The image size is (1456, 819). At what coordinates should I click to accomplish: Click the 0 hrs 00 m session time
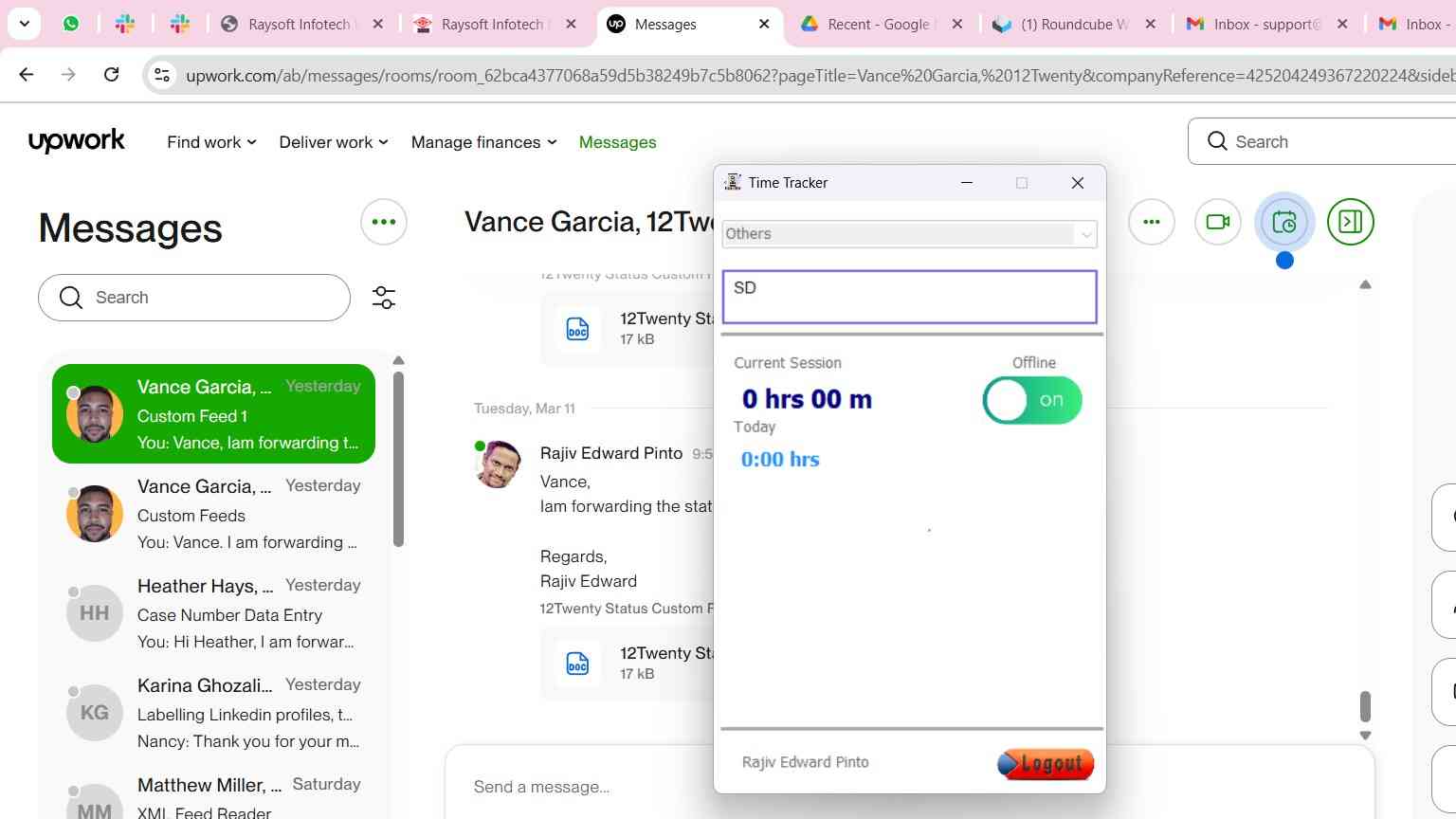pos(807,399)
